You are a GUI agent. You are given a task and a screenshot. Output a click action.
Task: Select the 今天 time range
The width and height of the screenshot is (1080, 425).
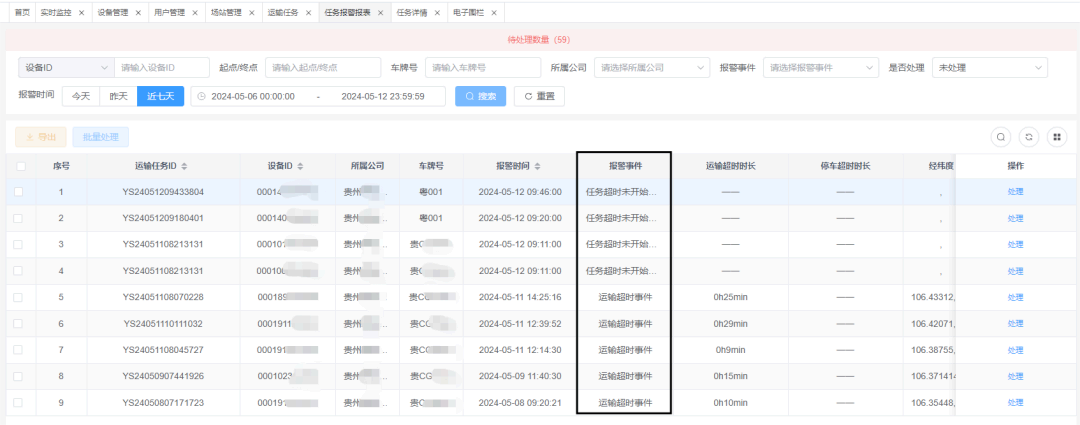(x=81, y=96)
